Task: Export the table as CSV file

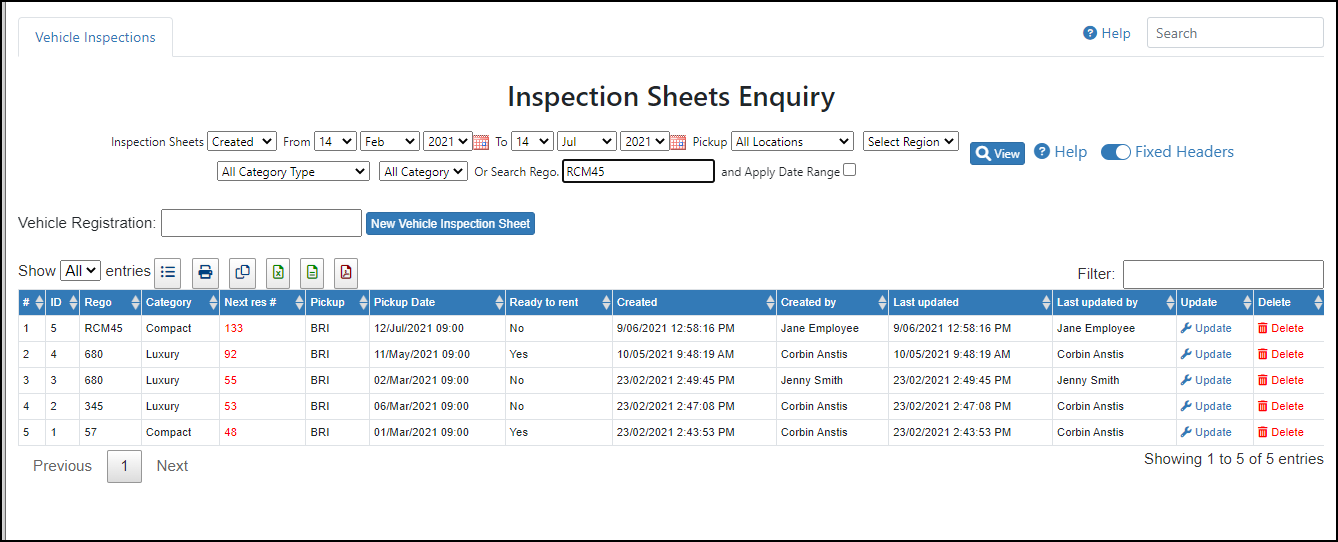Action: pos(312,272)
